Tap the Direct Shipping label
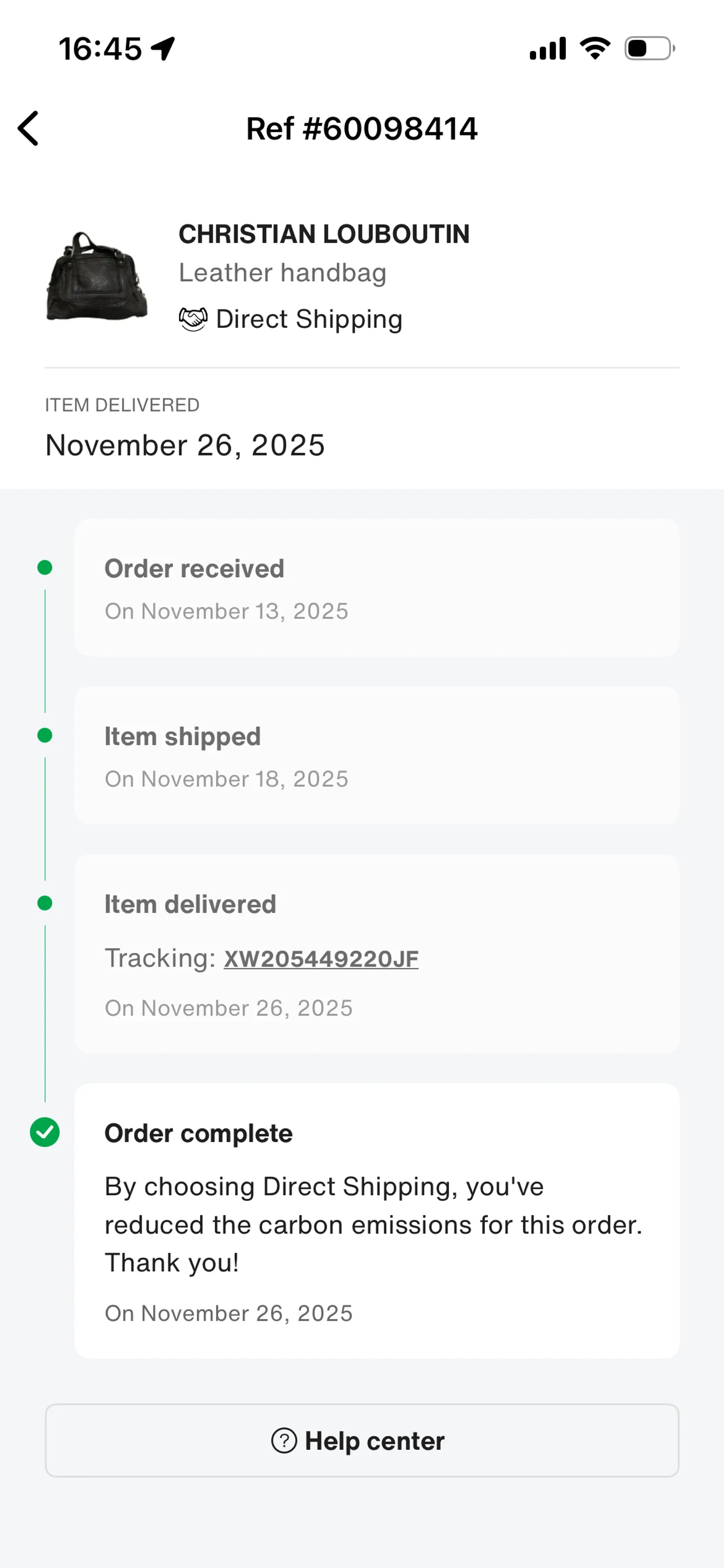 click(309, 319)
